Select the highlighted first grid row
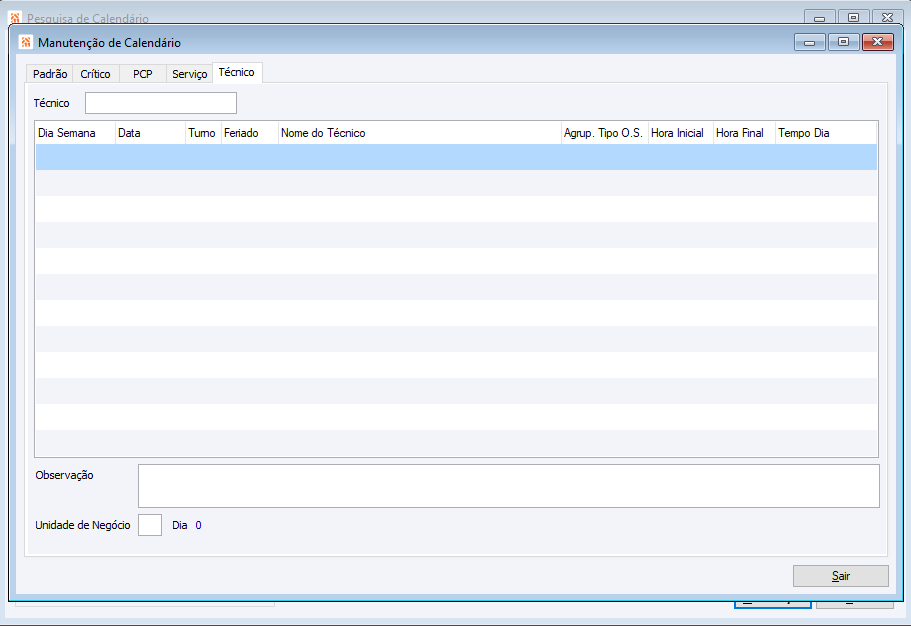Image resolution: width=911 pixels, height=626 pixels. tap(456, 157)
